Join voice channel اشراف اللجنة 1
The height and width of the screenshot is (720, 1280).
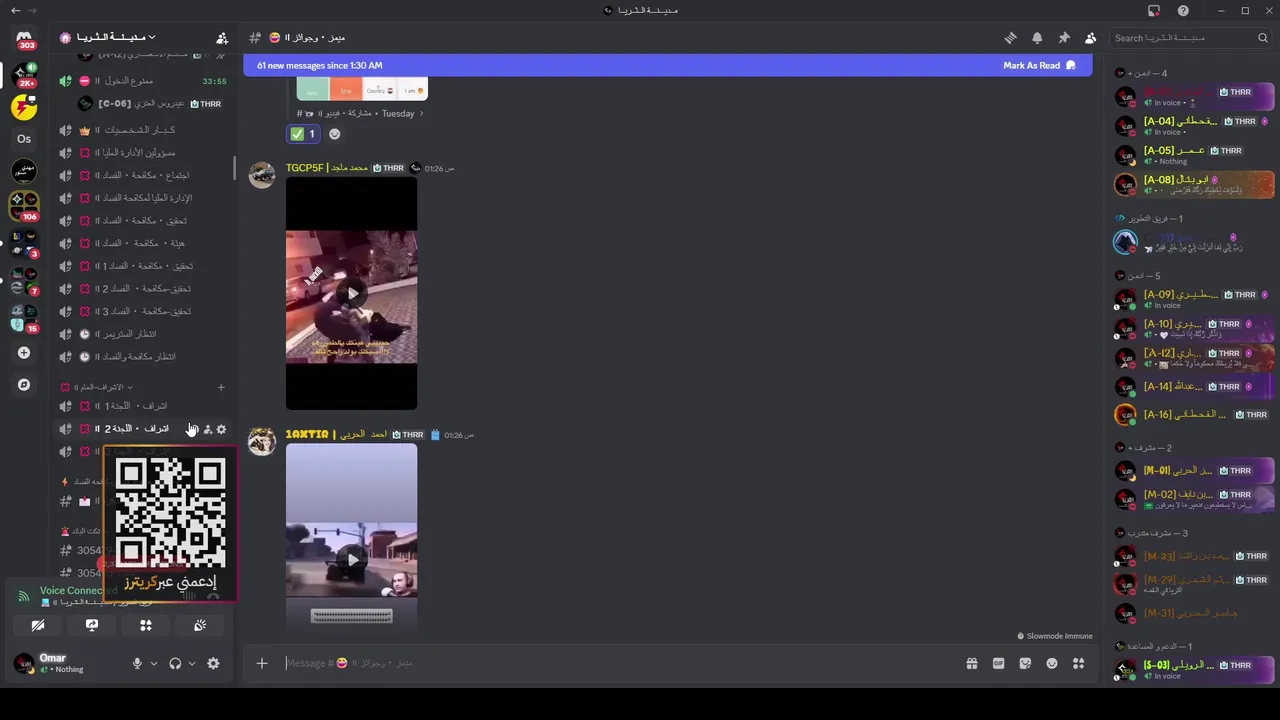pos(140,406)
